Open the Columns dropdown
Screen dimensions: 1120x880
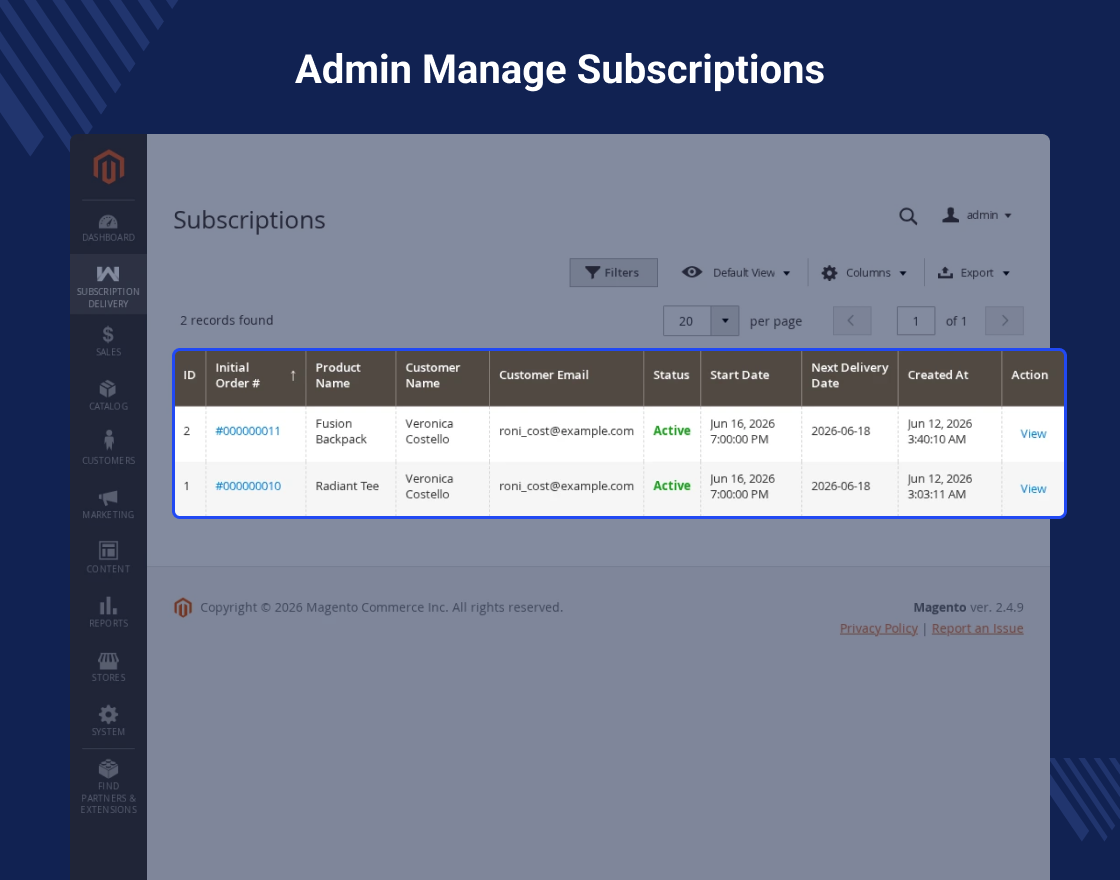[864, 273]
